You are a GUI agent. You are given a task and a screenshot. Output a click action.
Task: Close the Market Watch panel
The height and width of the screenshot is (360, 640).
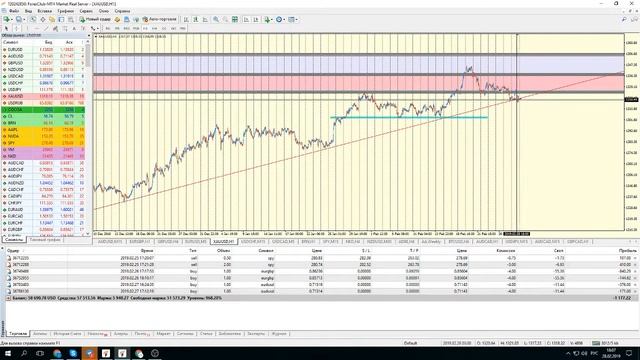89,36
